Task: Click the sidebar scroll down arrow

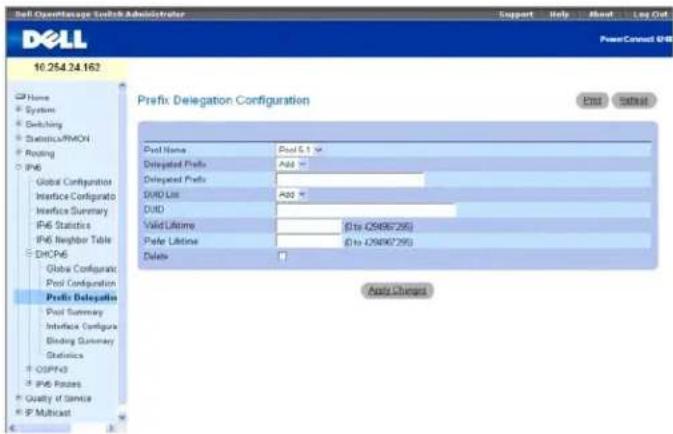Action: point(122,417)
